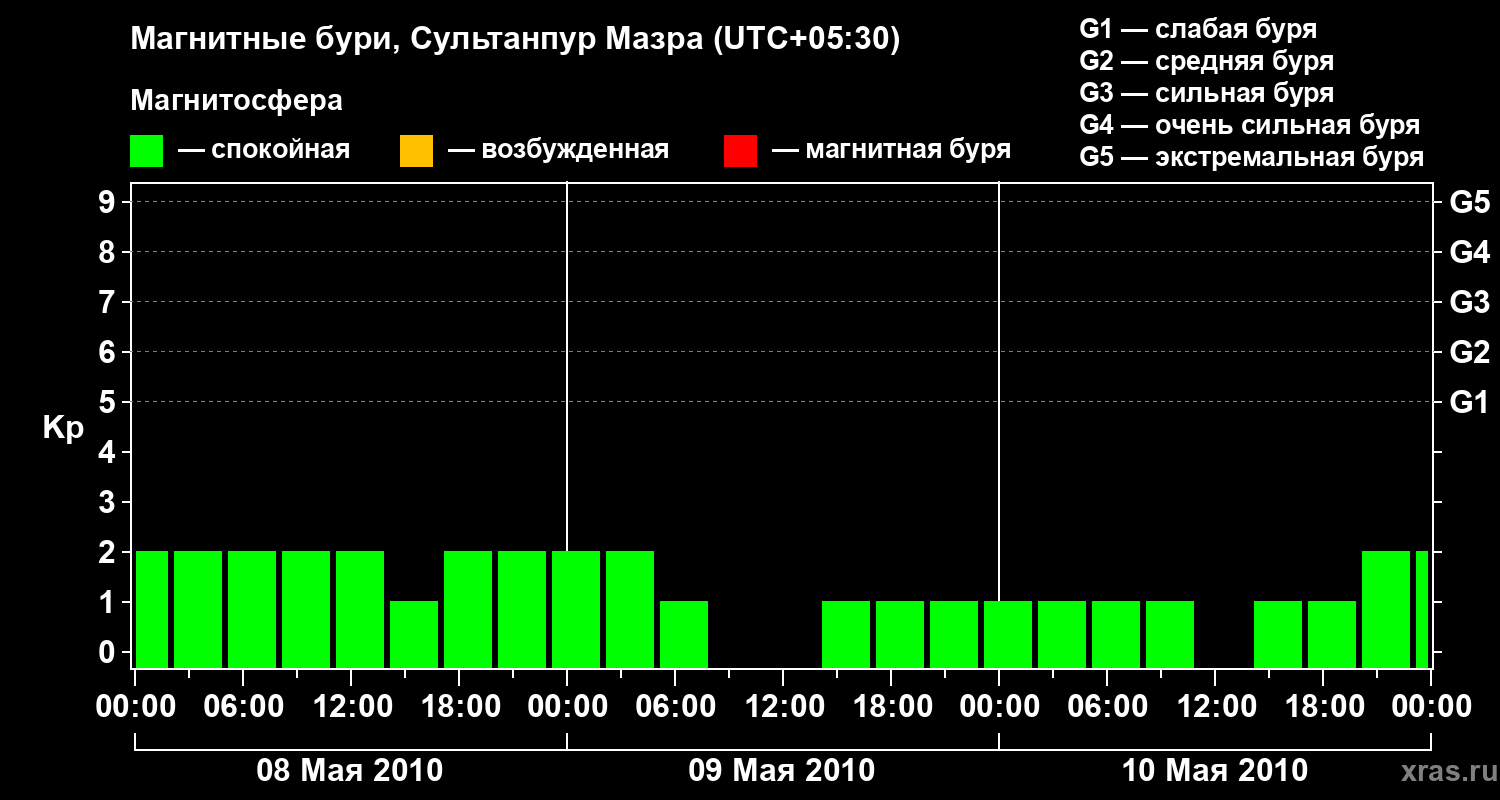
Task: Click the '09 Мая 2010' date label
Action: tap(782, 770)
